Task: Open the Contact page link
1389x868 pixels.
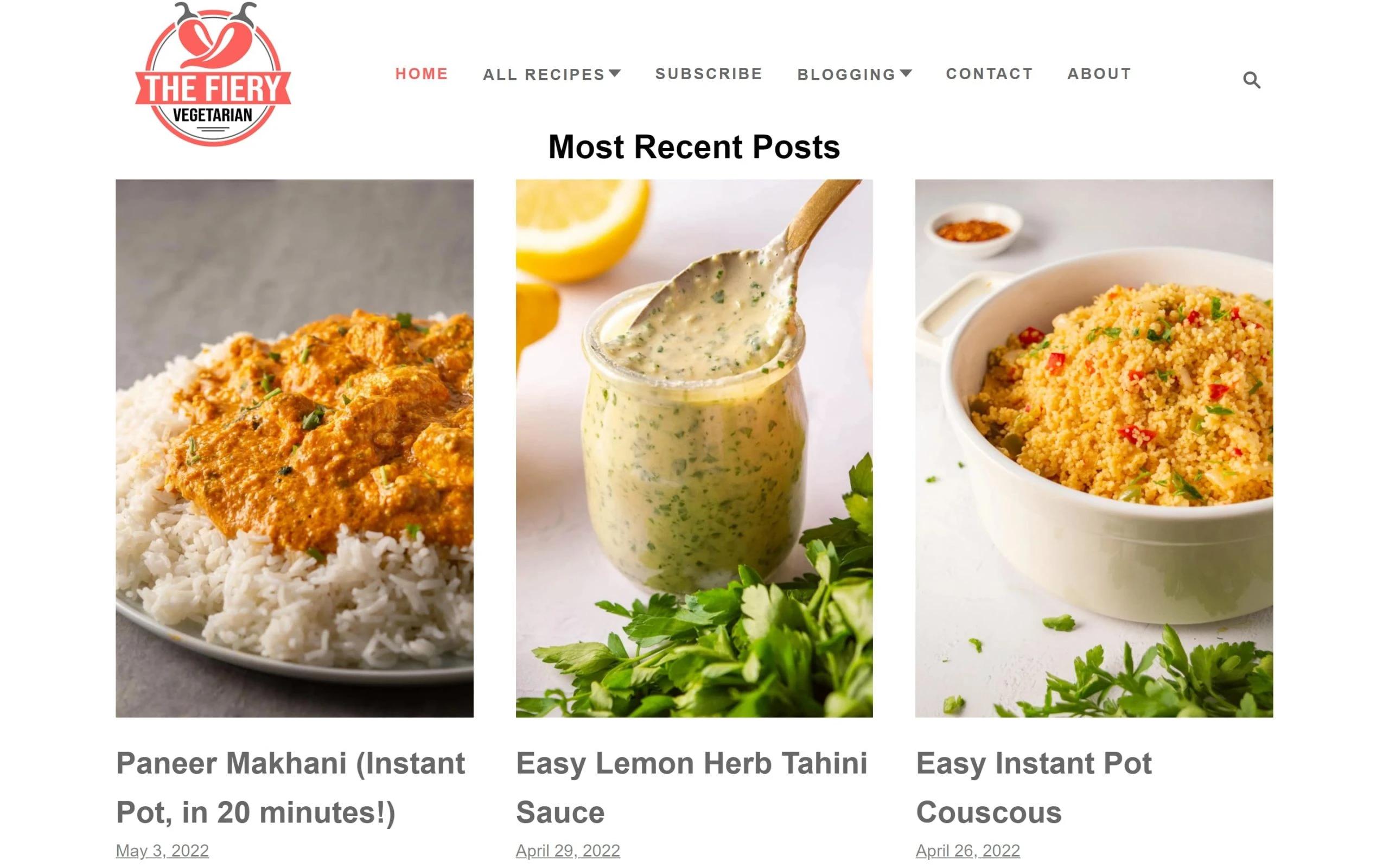Action: click(x=990, y=74)
